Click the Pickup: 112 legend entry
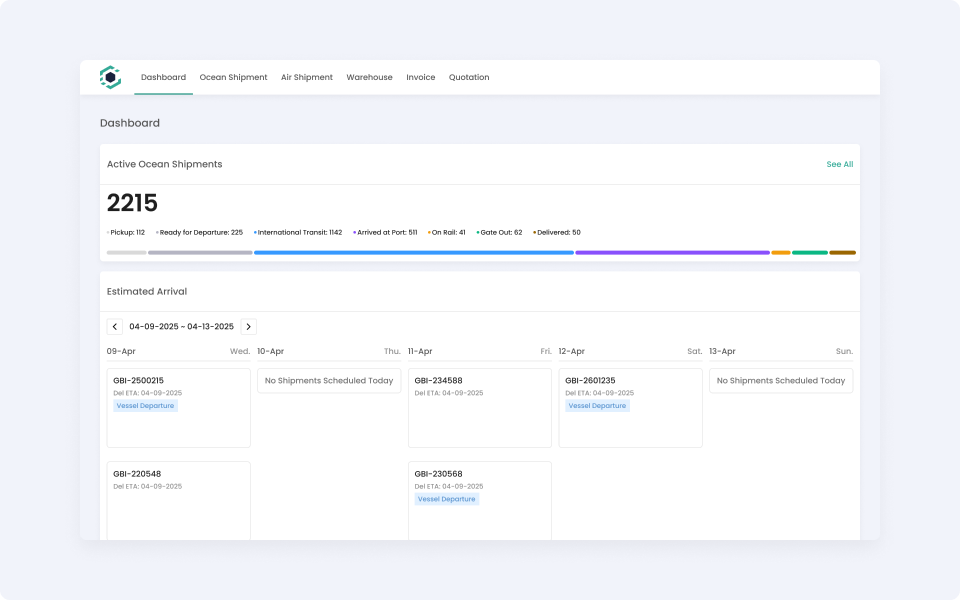The height and width of the screenshot is (600, 960). pyautogui.click(x=126, y=233)
